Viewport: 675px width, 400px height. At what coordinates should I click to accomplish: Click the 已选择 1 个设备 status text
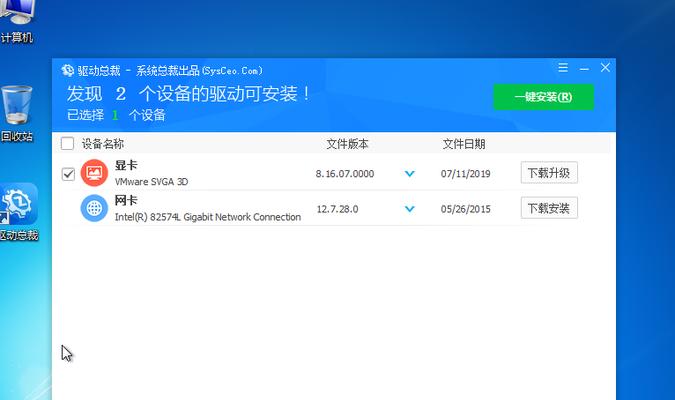(116, 115)
